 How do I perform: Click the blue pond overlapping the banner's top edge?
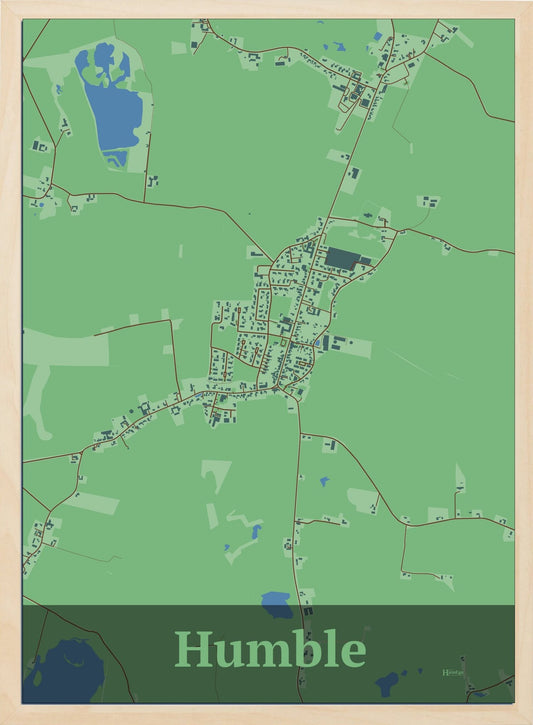click(x=276, y=605)
